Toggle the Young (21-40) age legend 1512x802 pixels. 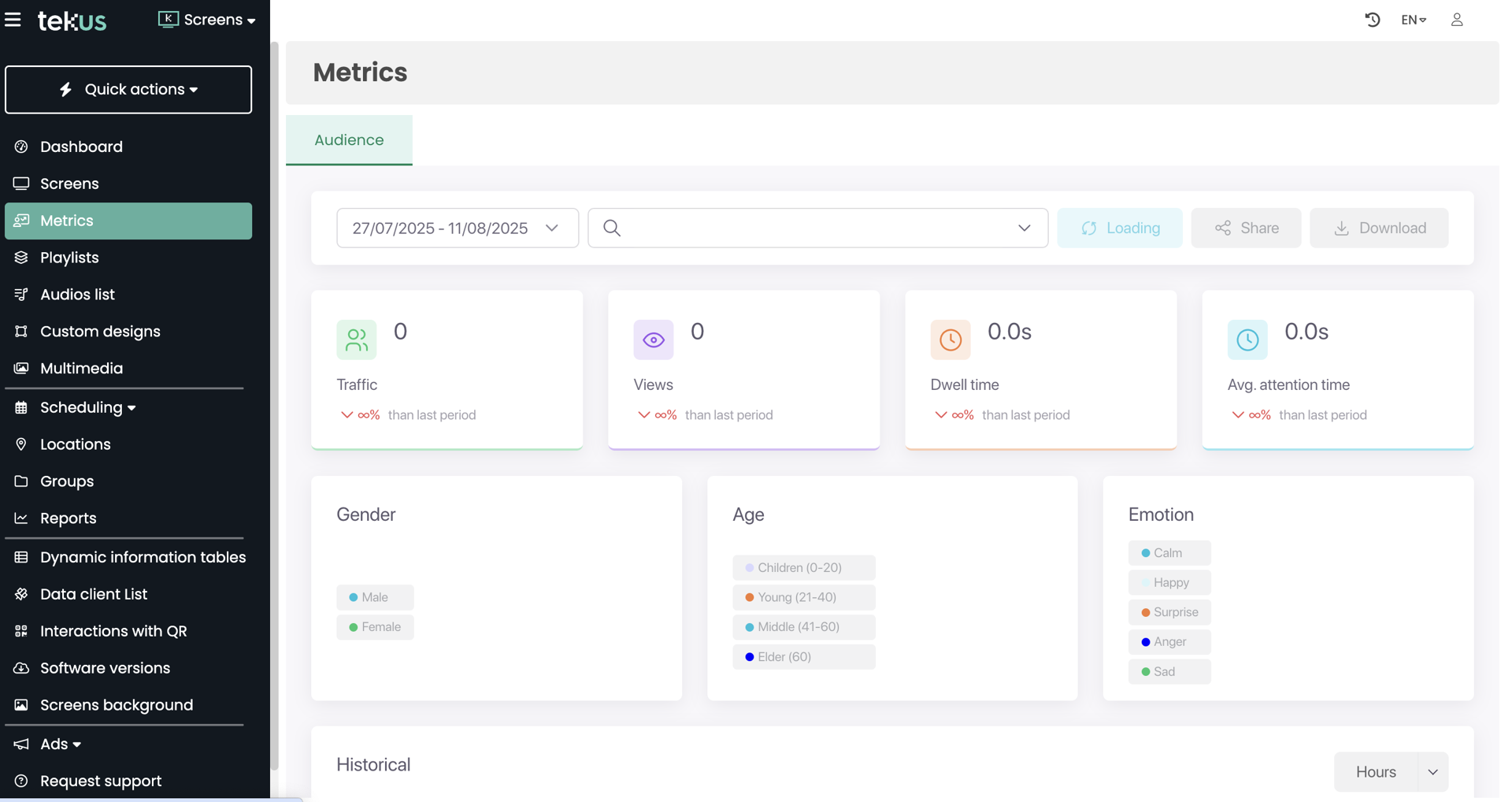point(802,597)
